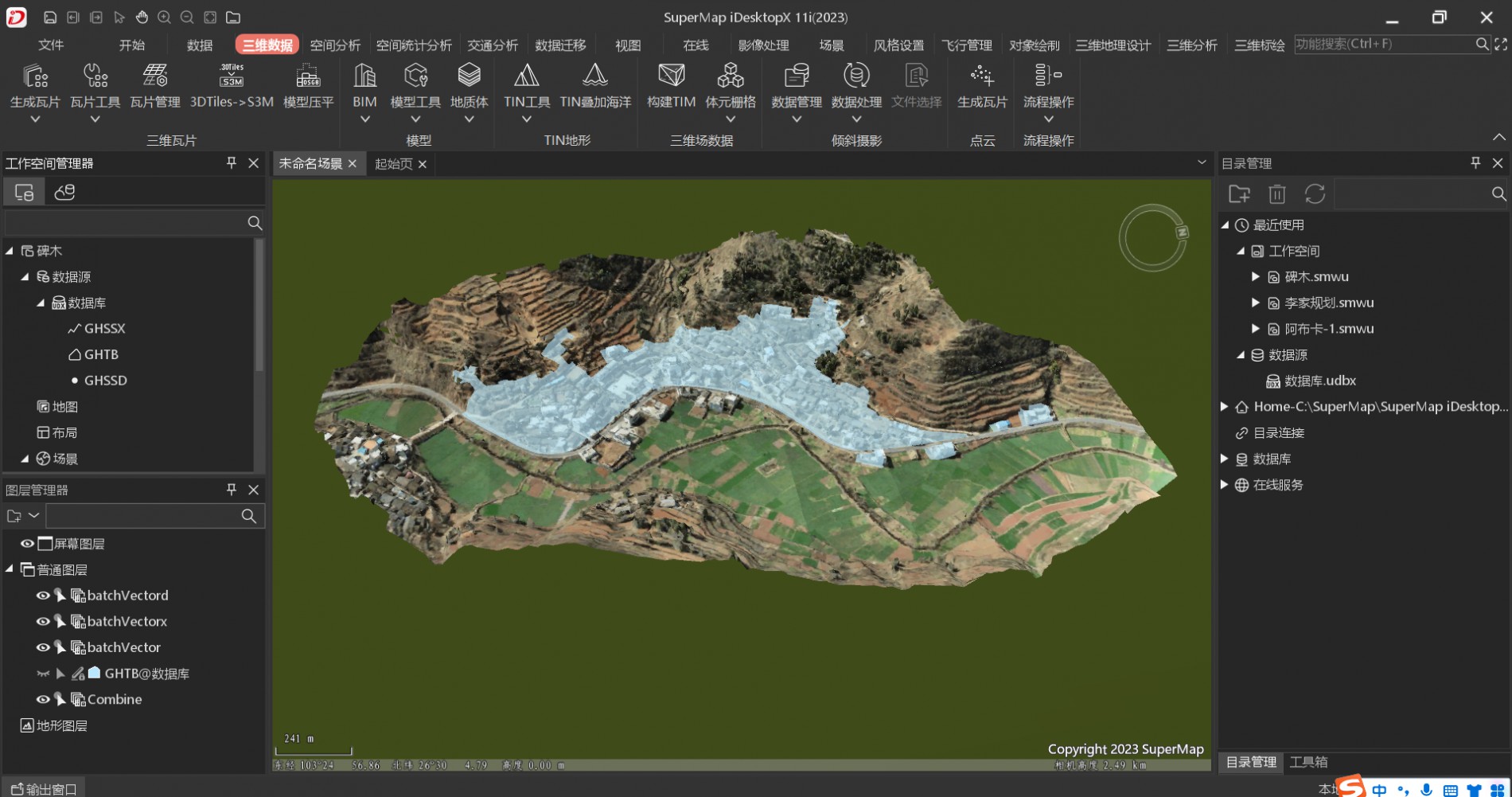Open the 生成瓦片 tile generation tool
Viewport: 1512px width, 797px height.
coord(35,92)
